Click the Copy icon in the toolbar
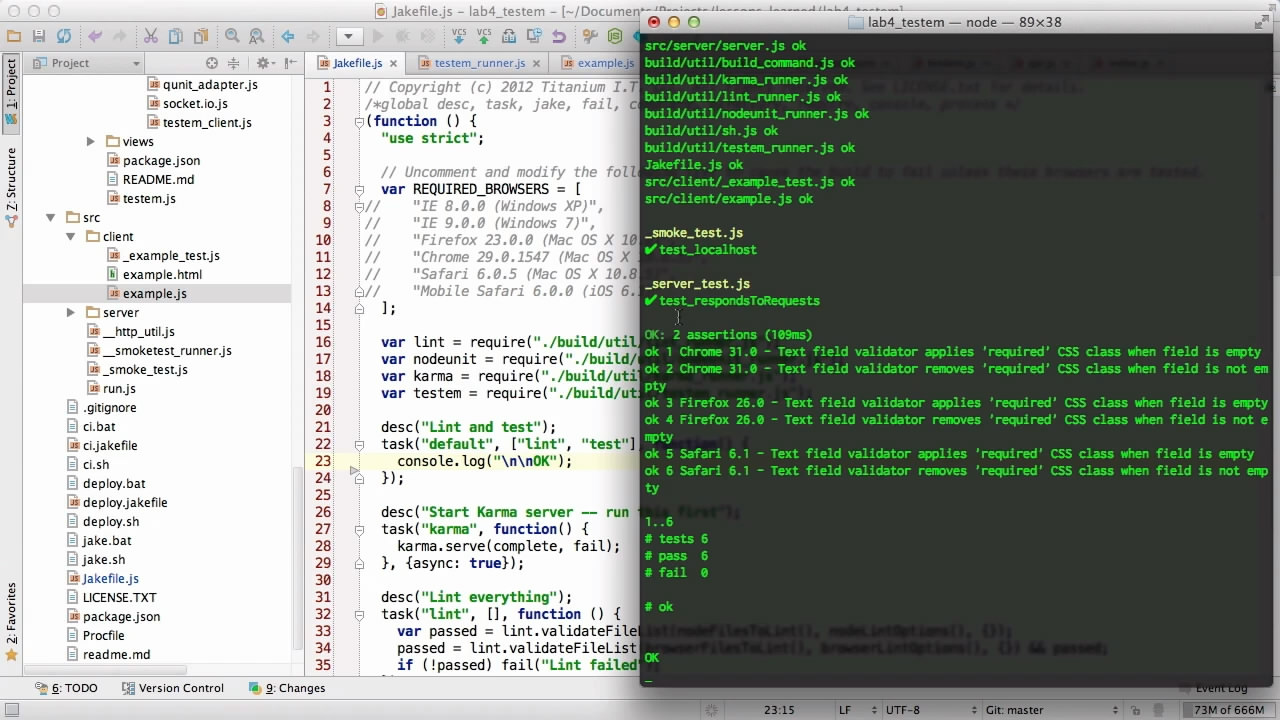 click(x=176, y=36)
